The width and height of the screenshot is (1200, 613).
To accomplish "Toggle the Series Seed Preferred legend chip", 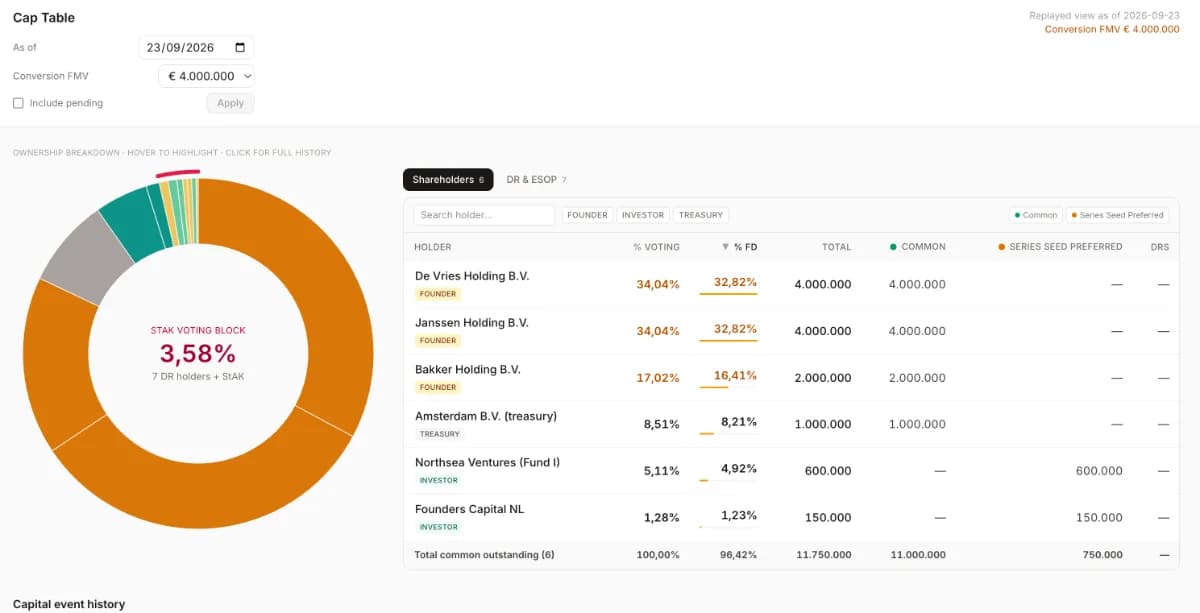I will tap(1118, 215).
